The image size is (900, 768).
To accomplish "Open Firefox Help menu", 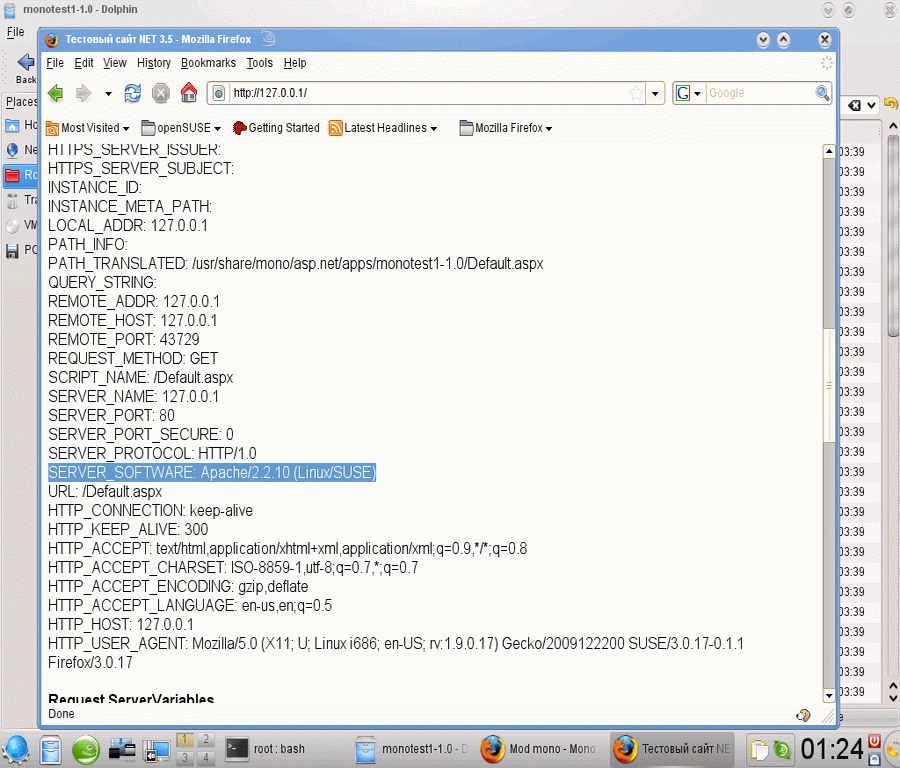I will click(x=295, y=63).
